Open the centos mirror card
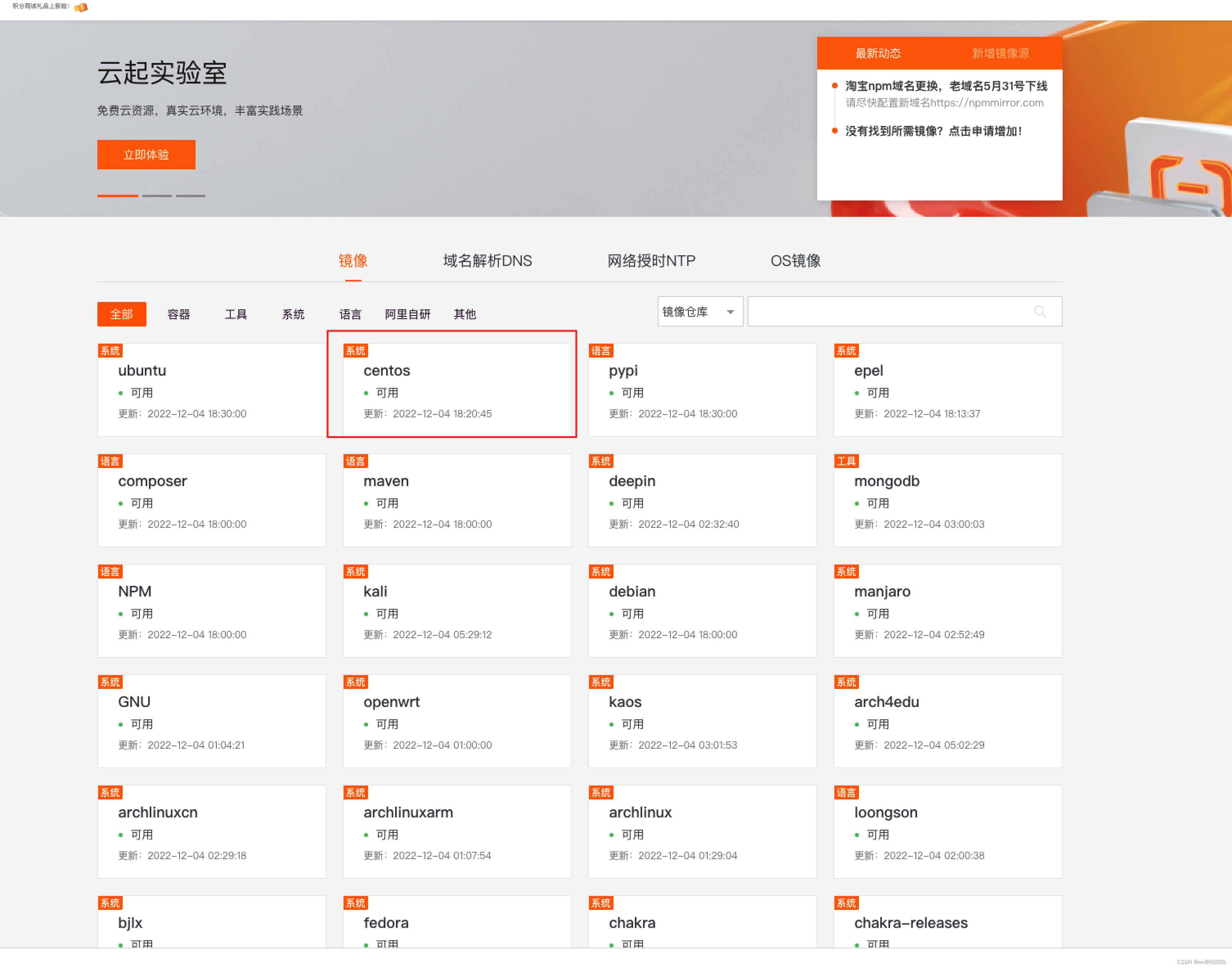The width and height of the screenshot is (1232, 968). coord(457,390)
